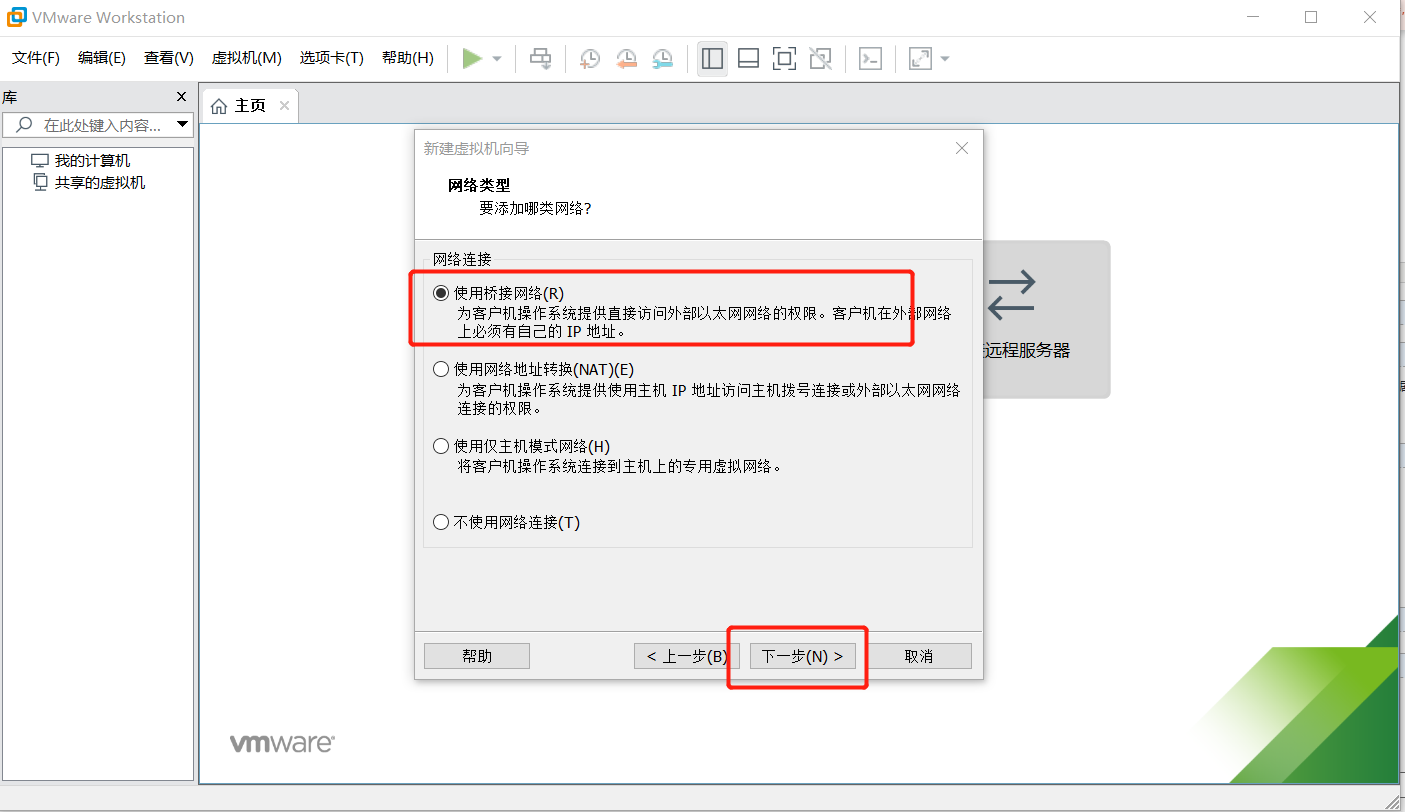Open the 查看(V) menu
Image resolution: width=1405 pixels, height=812 pixels.
[x=169, y=58]
